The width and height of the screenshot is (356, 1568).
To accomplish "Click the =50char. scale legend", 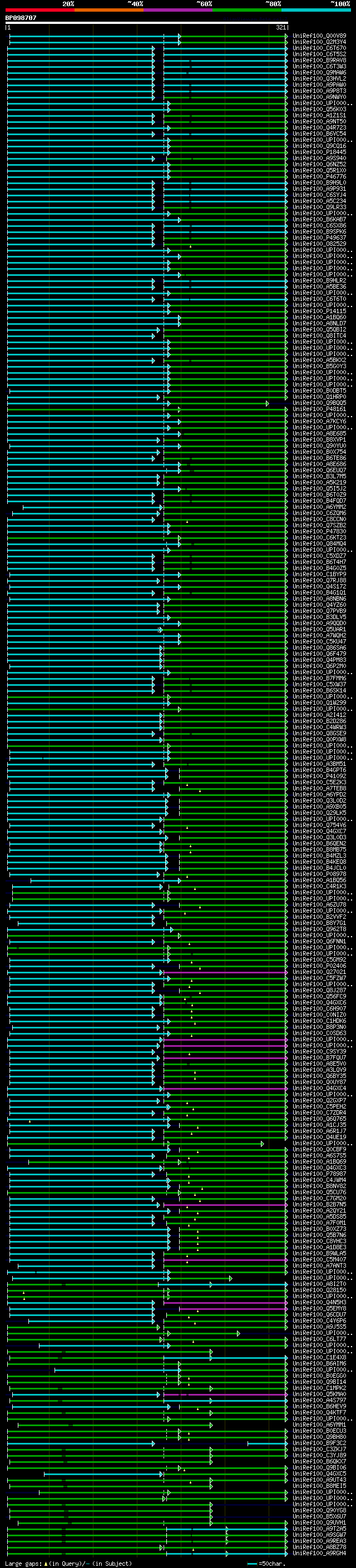I will pyautogui.click(x=267, y=1563).
